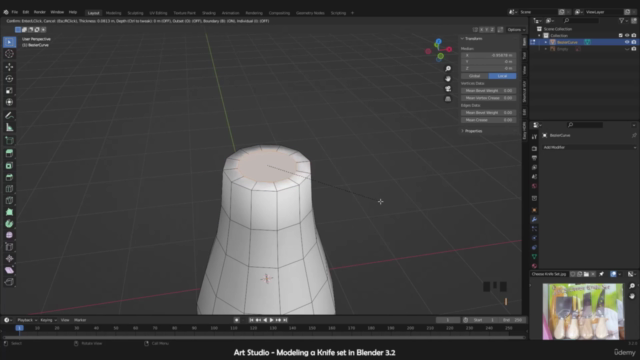Screen dimensions: 640x360
Task: Open the File menu
Action: coord(15,12)
